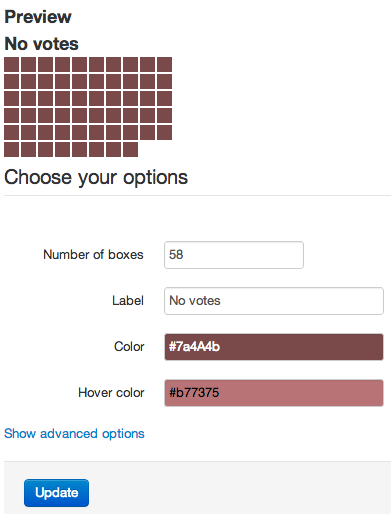Select the Preview heading text
Image resolution: width=391 pixels, height=514 pixels.
pos(38,17)
